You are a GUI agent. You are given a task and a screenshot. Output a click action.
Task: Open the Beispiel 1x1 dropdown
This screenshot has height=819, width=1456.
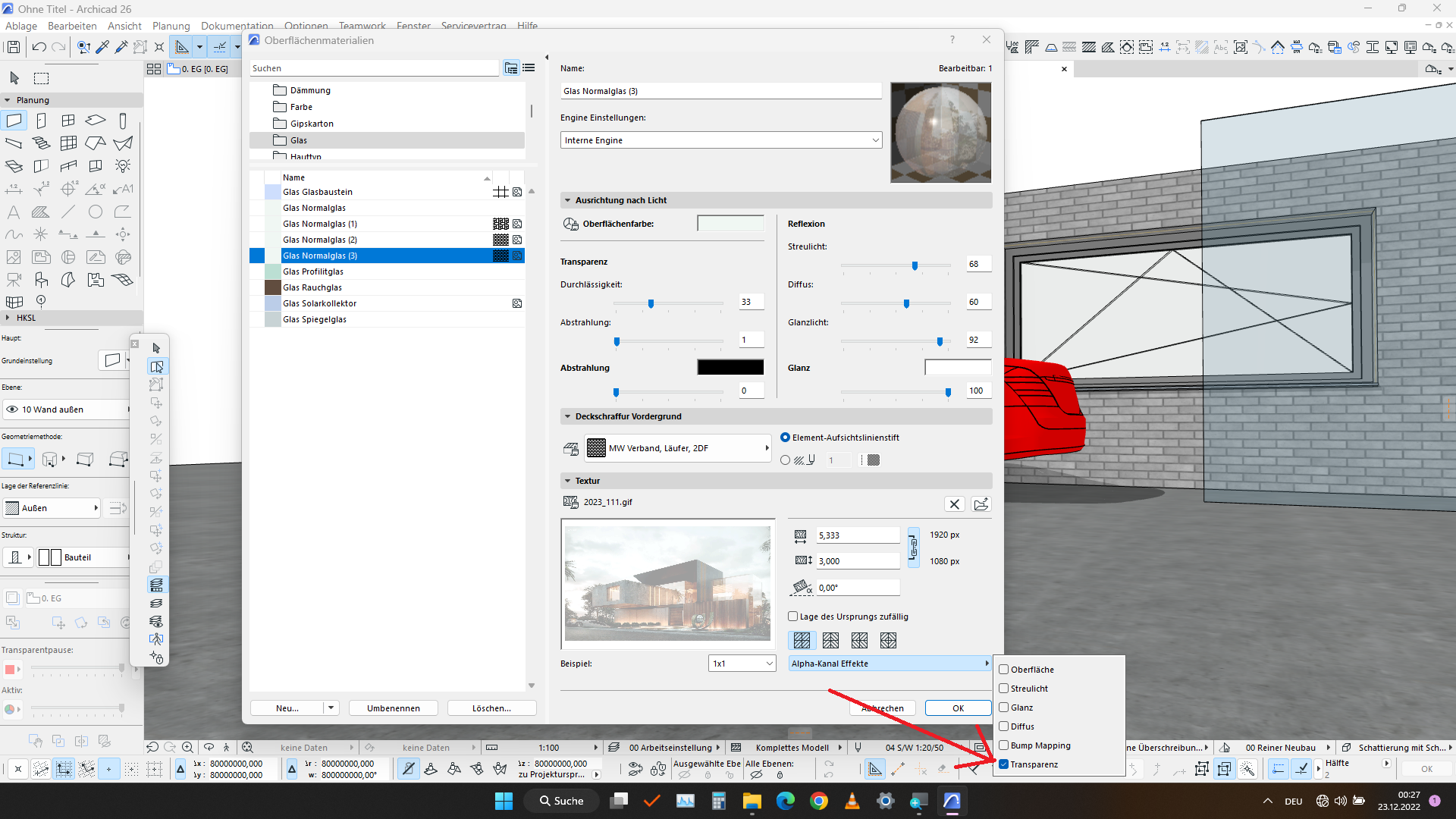(x=742, y=664)
